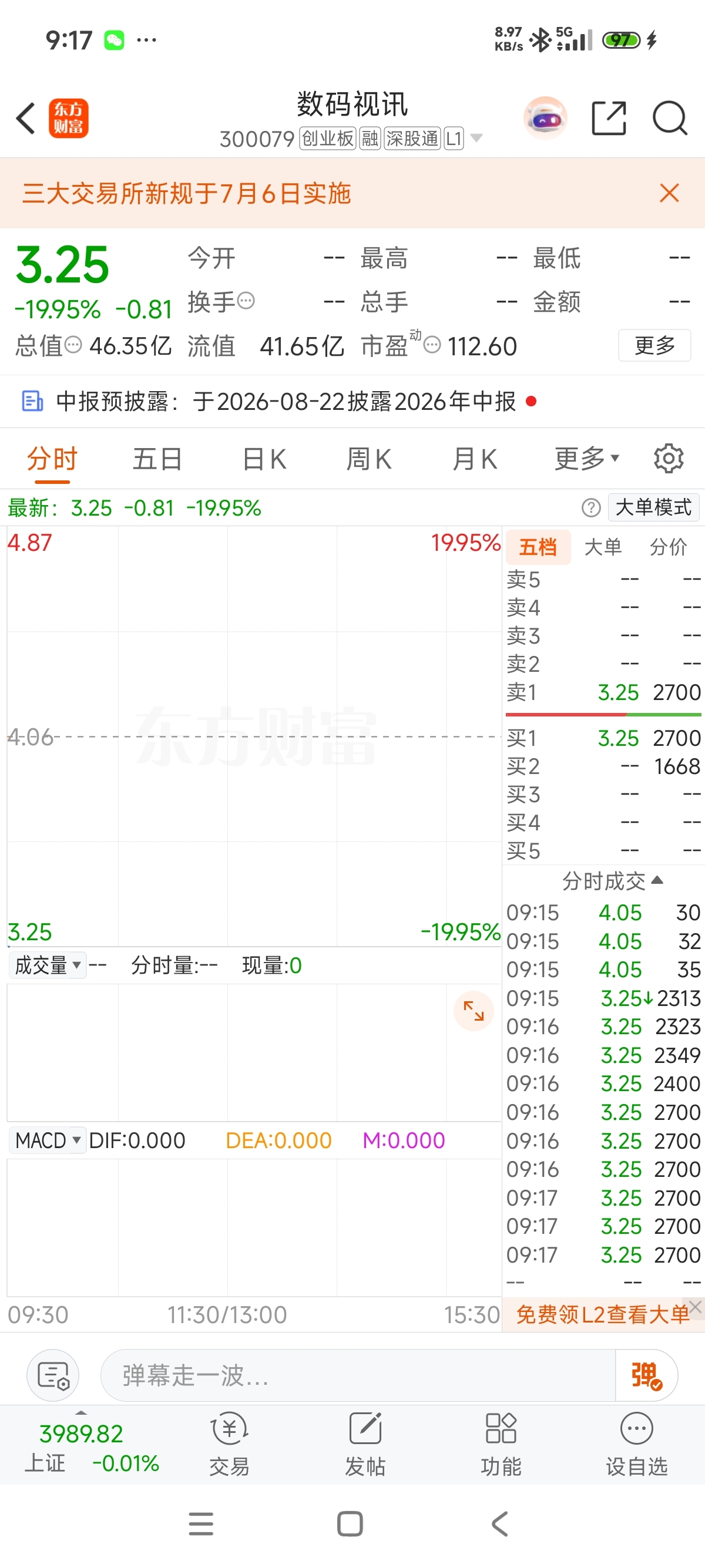The image size is (705, 1568).
Task: Toggle 大单模式 large order mode
Action: click(653, 507)
